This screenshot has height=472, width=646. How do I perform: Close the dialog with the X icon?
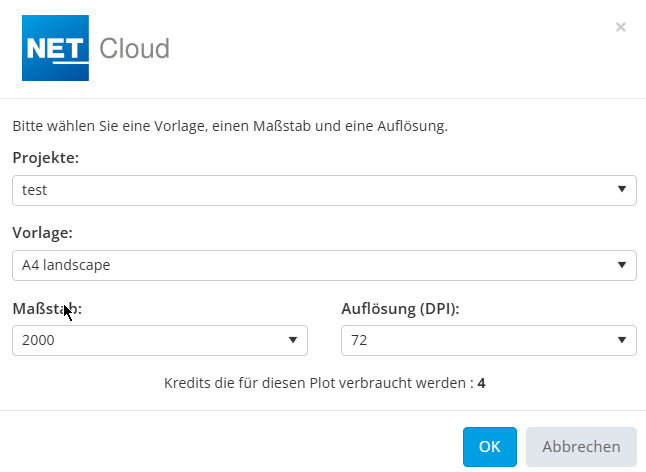tap(621, 27)
